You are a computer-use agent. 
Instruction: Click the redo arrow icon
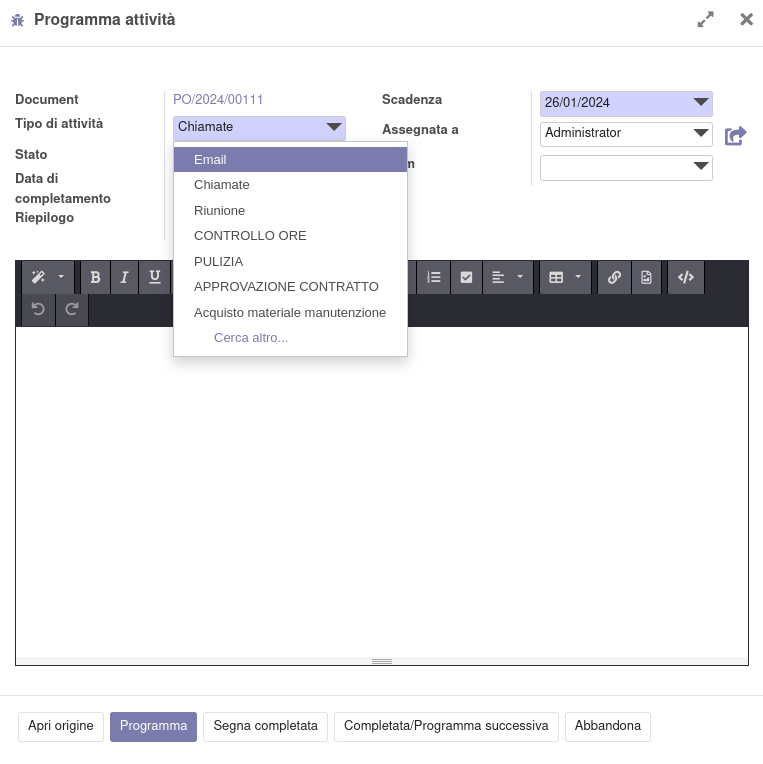coord(72,310)
